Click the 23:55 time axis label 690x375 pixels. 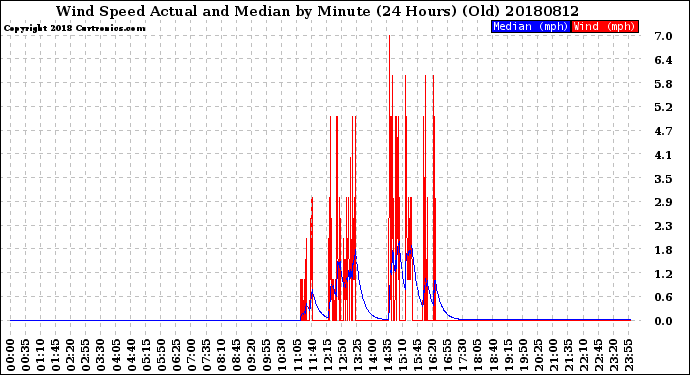pyautogui.click(x=628, y=355)
